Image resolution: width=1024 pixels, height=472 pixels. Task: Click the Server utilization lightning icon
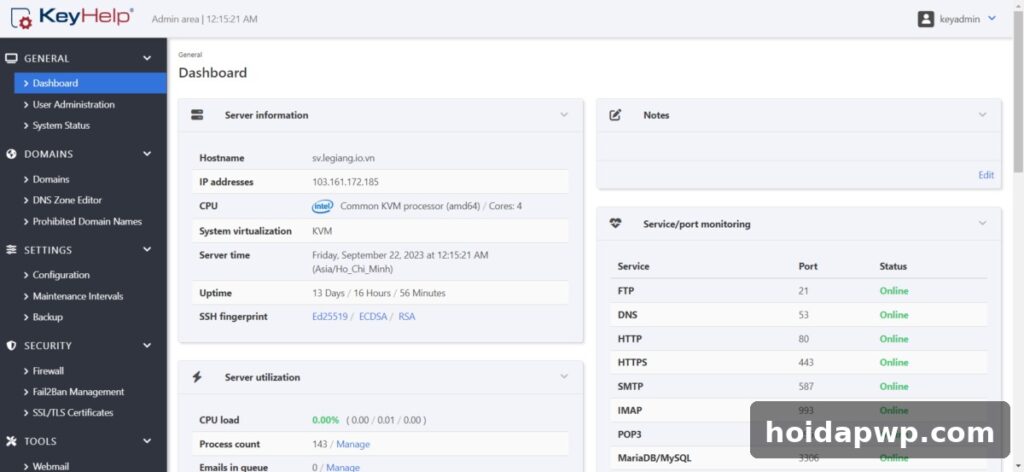point(197,377)
